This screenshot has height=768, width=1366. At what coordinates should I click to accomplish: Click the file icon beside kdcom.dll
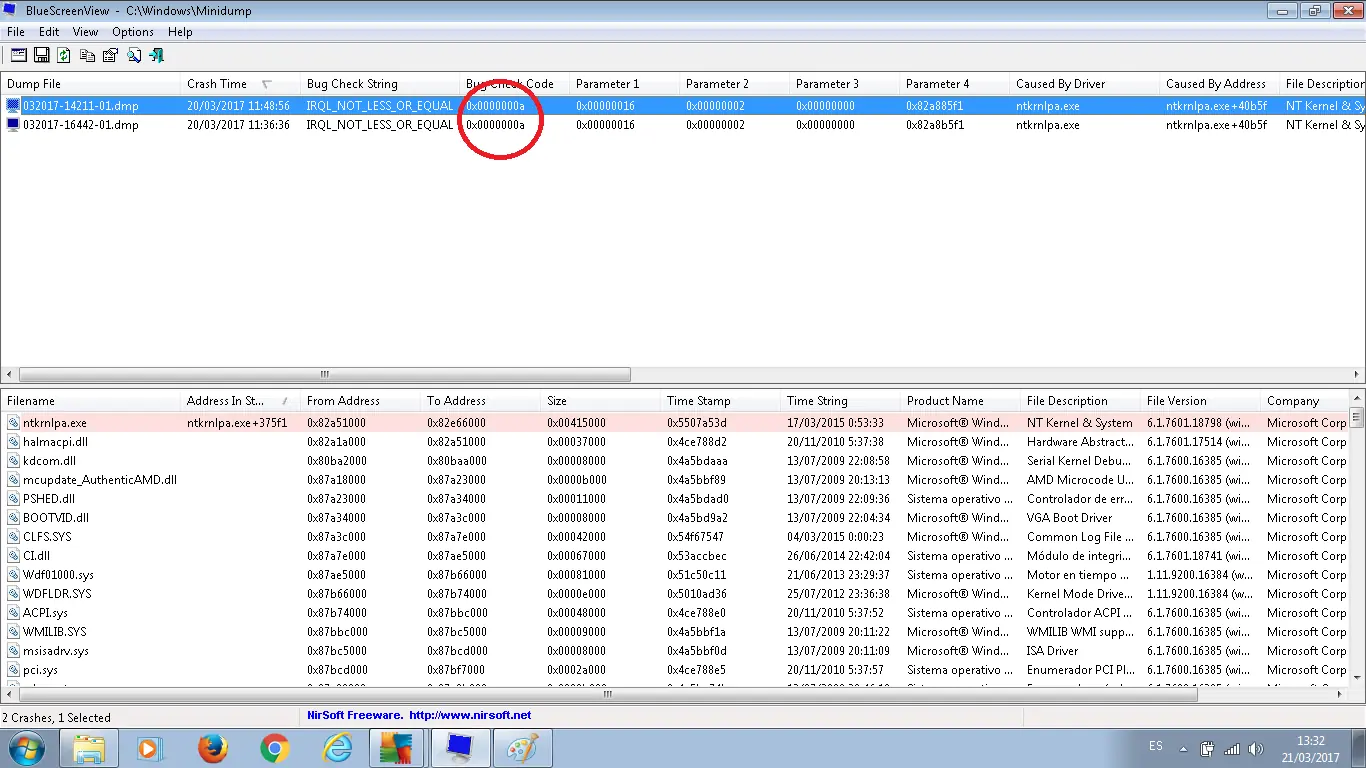pos(13,461)
